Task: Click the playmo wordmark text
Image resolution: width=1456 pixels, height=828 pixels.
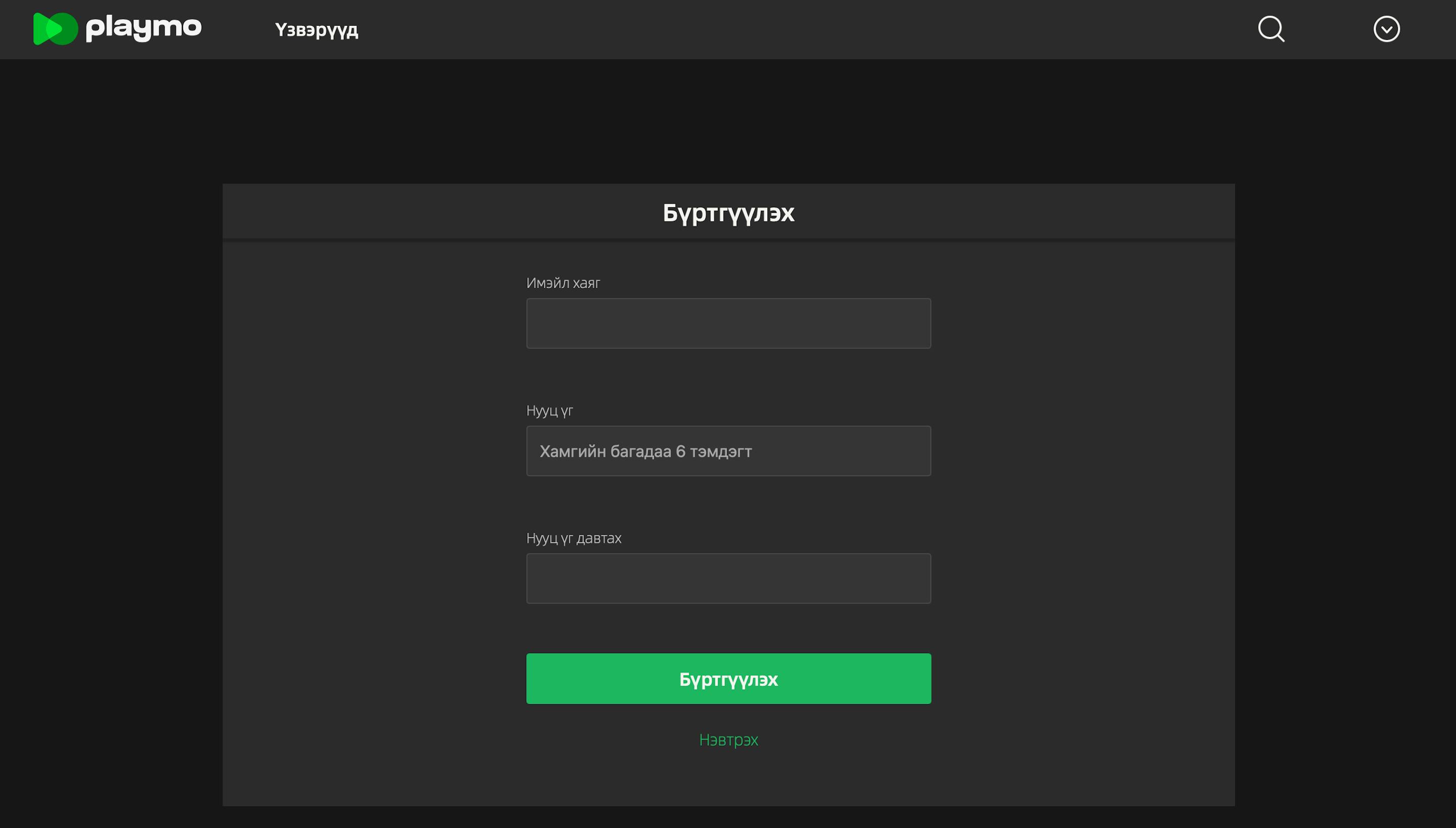Action: point(144,27)
